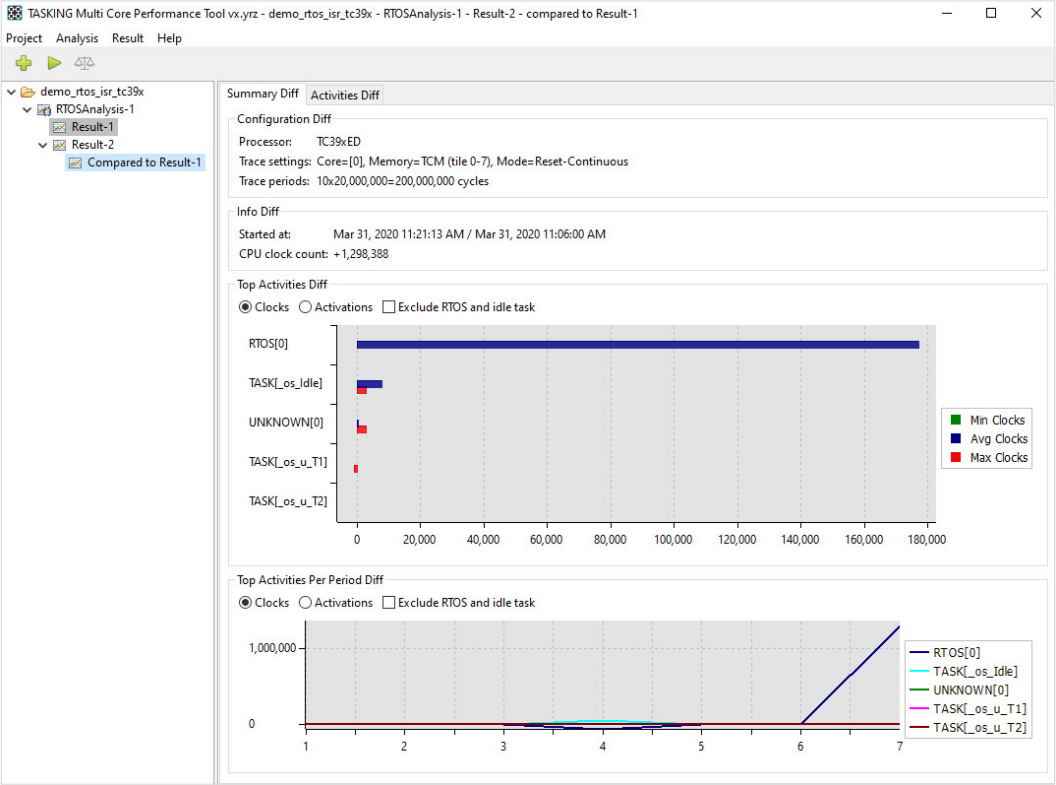This screenshot has height=785, width=1056.
Task: Select Clocks radio in Top Activities Diff
Action: click(245, 307)
